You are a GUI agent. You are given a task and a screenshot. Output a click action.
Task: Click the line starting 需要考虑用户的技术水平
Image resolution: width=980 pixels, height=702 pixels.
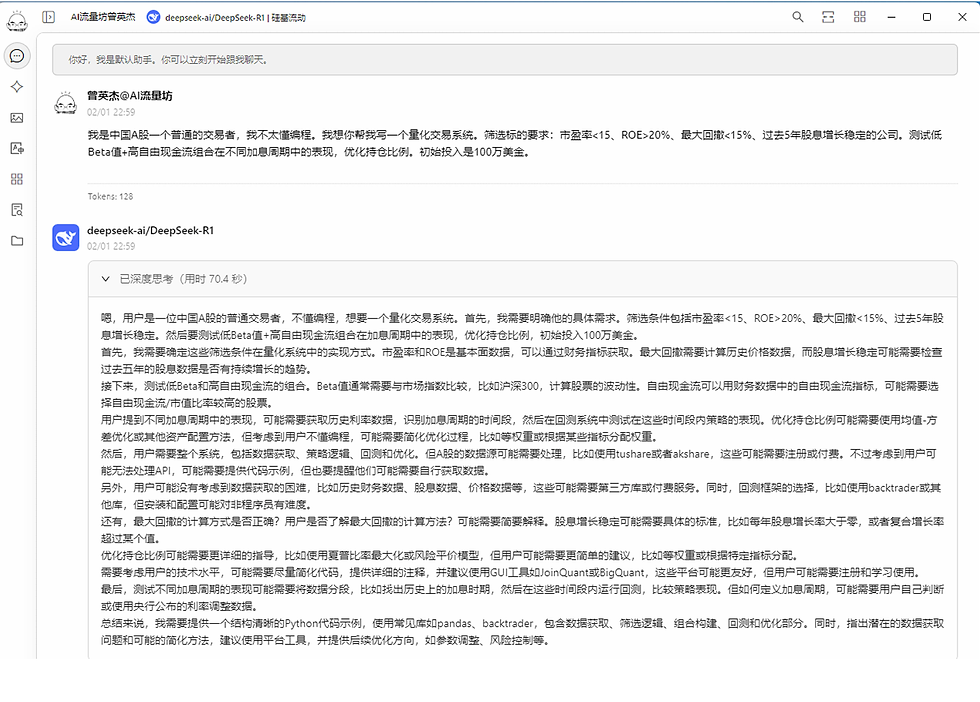click(511, 572)
